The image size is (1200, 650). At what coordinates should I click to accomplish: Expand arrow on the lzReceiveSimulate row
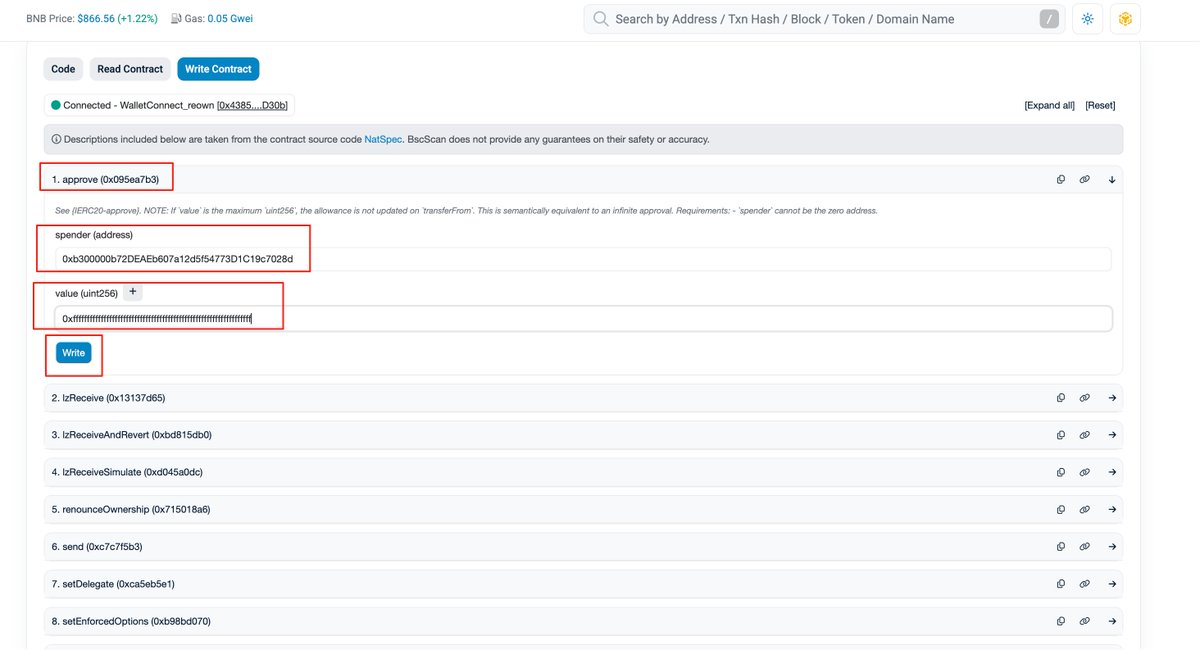pos(1111,472)
